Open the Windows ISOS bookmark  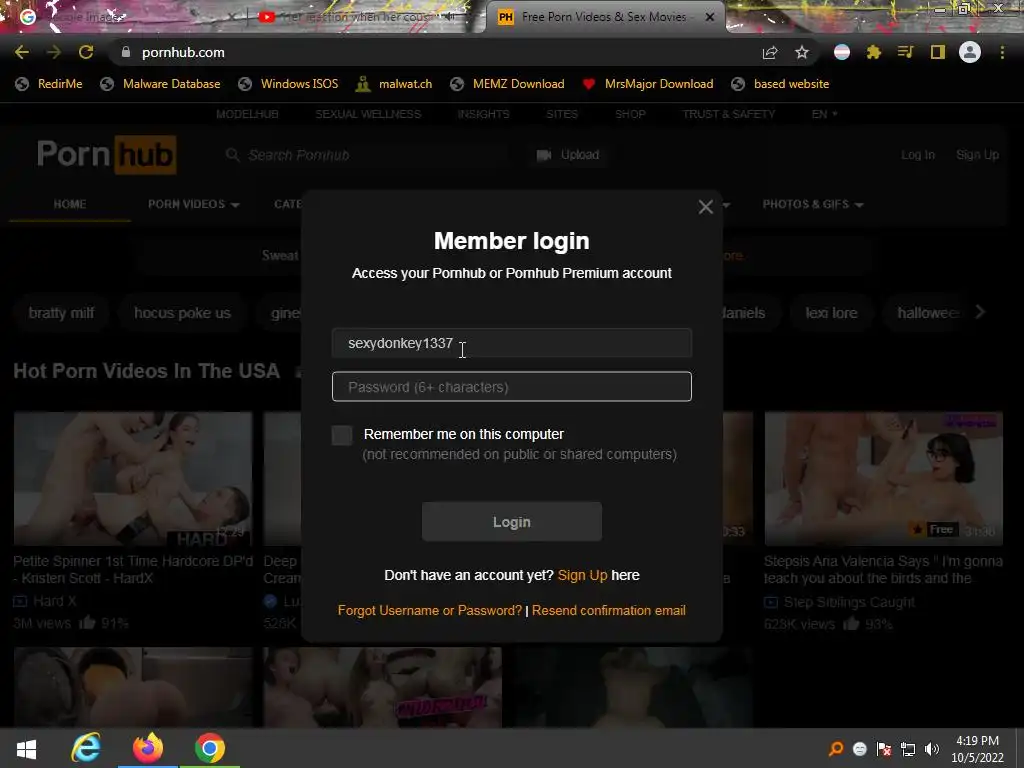pos(288,84)
